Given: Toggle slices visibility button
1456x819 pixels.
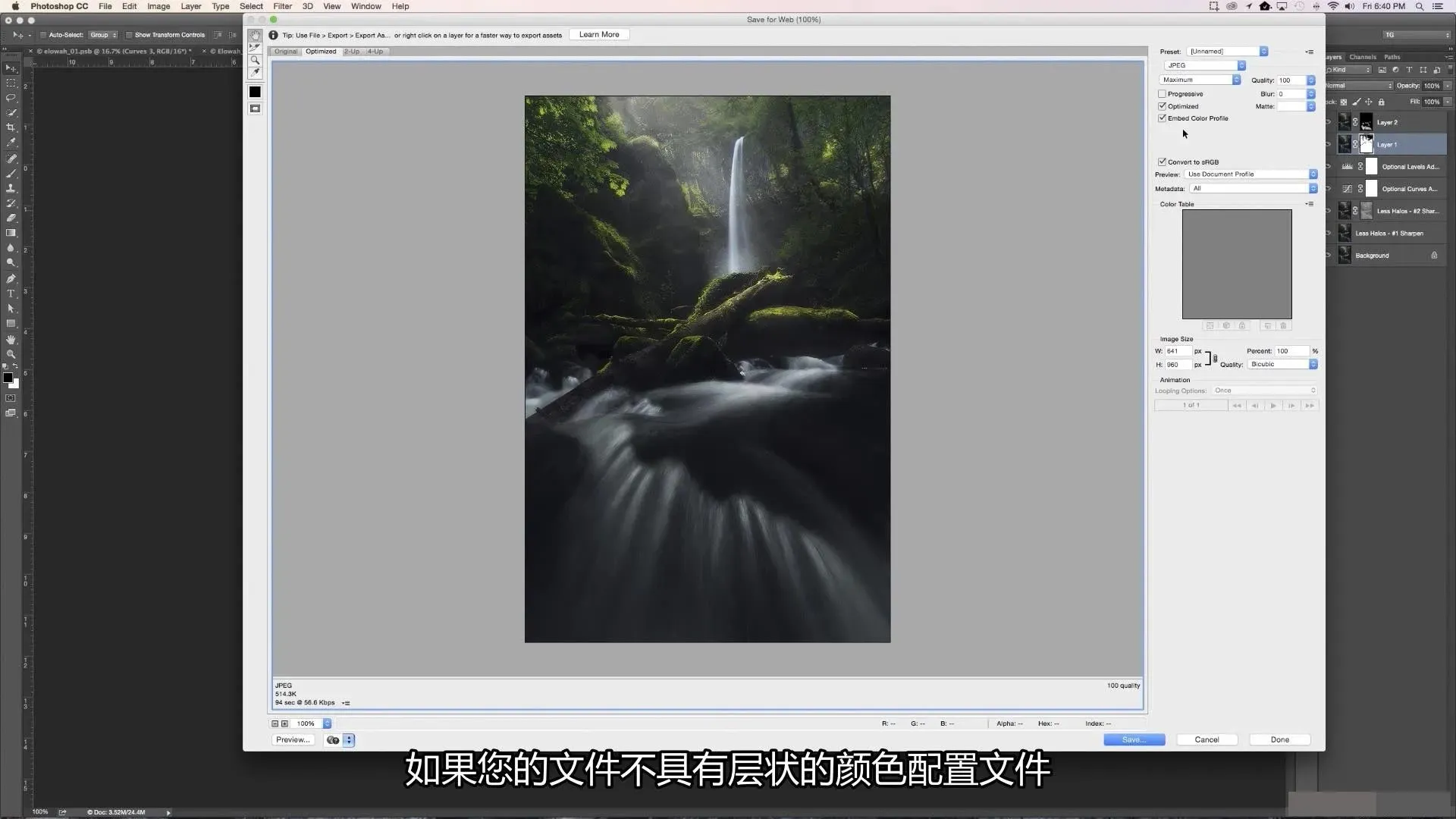Looking at the screenshot, I should tap(256, 108).
